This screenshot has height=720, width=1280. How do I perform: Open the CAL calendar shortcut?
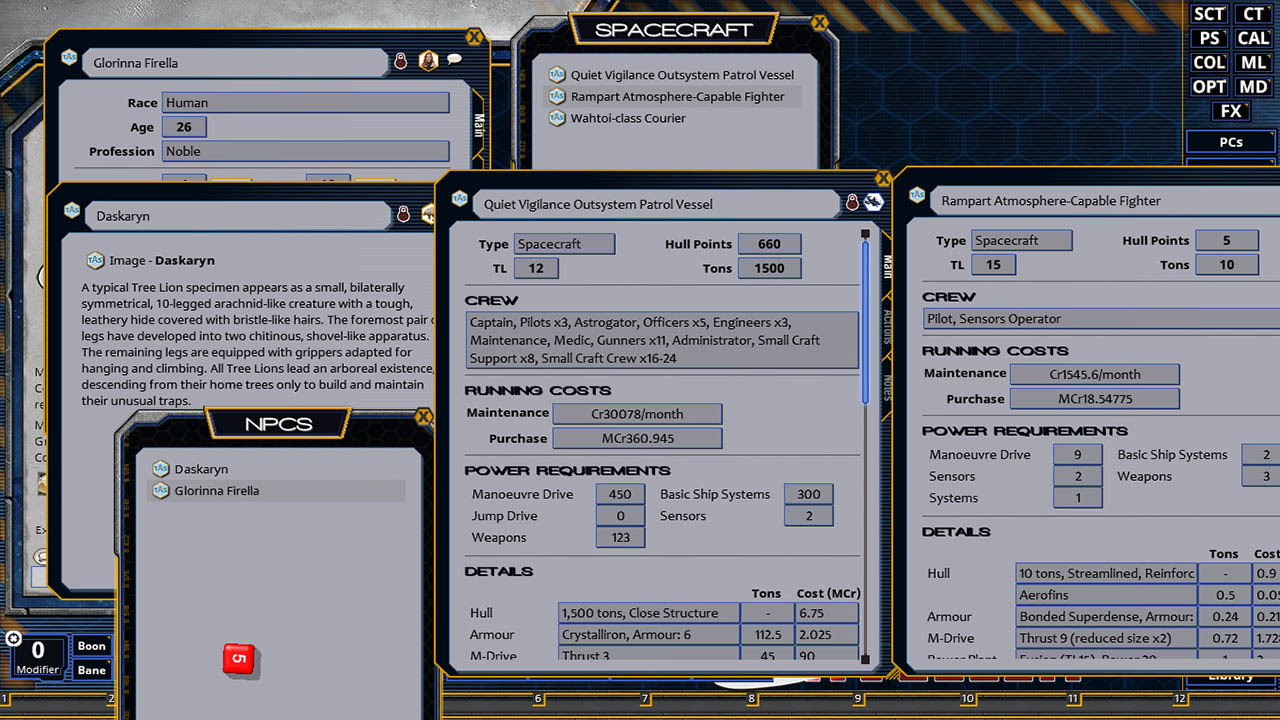click(1253, 38)
